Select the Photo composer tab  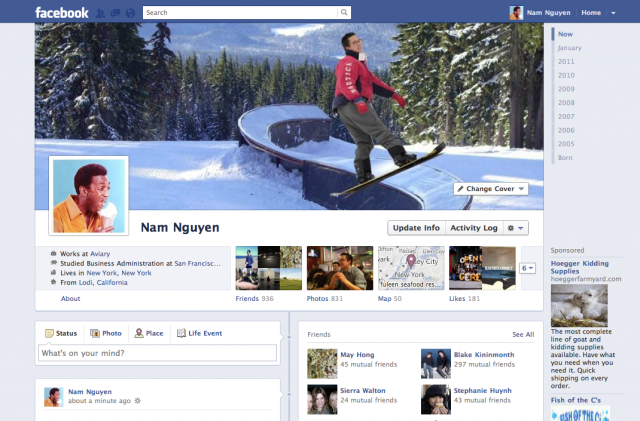pos(106,333)
